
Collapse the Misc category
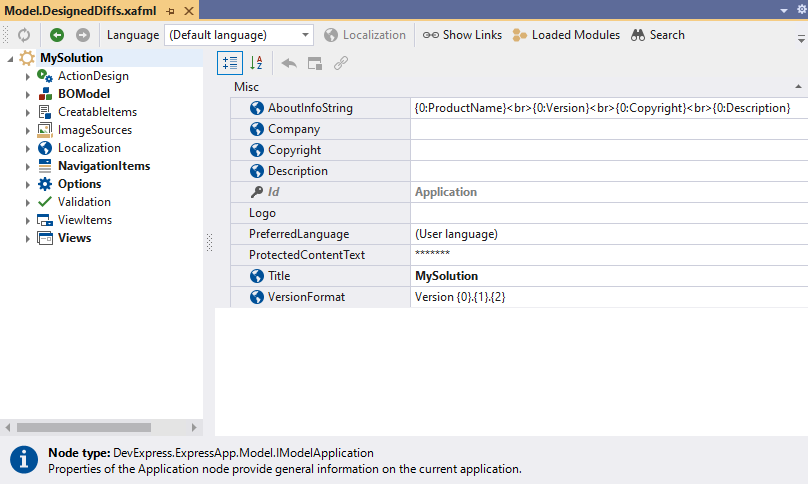(798, 87)
